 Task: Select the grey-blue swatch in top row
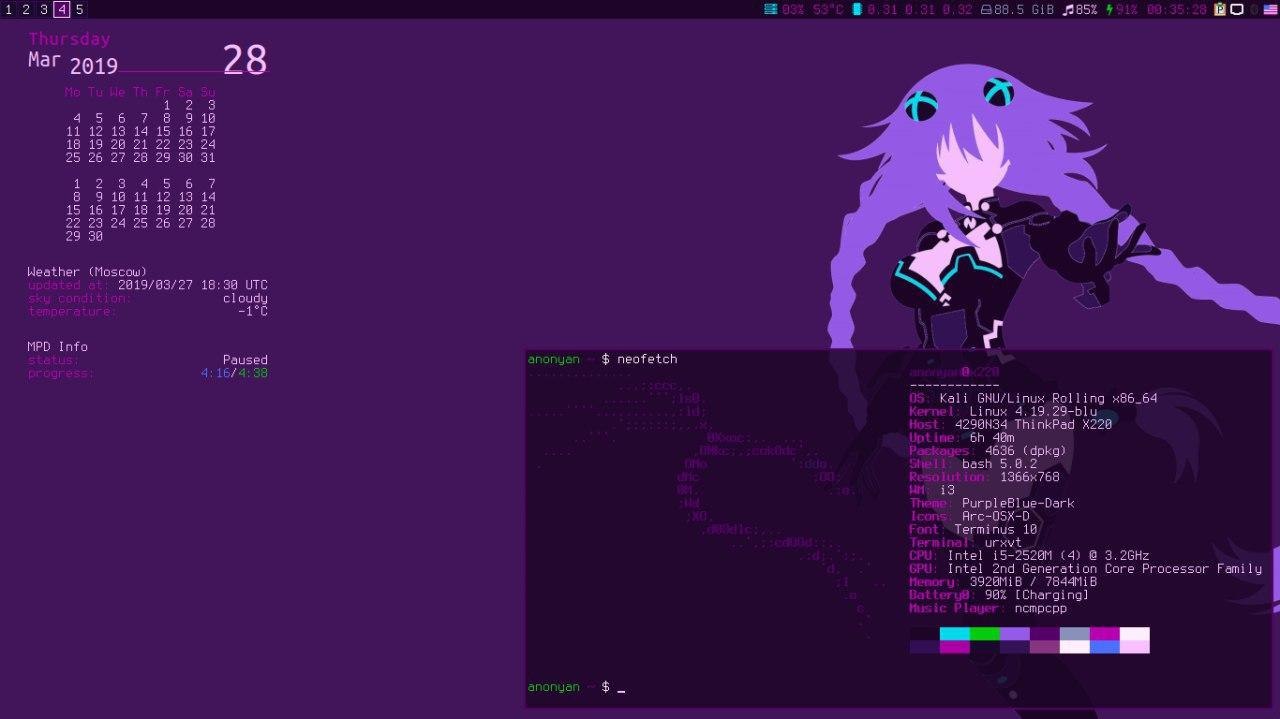[1075, 633]
